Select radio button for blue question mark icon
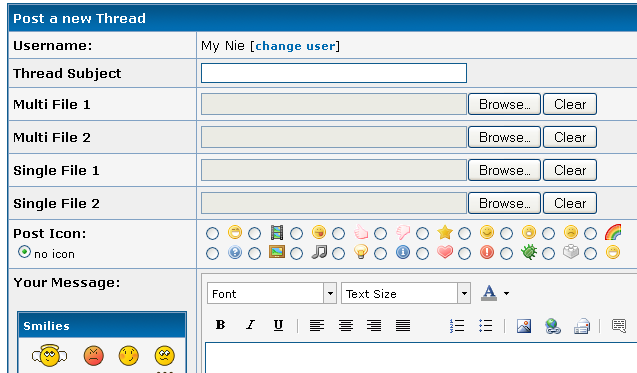The height and width of the screenshot is (373, 637). click(212, 254)
